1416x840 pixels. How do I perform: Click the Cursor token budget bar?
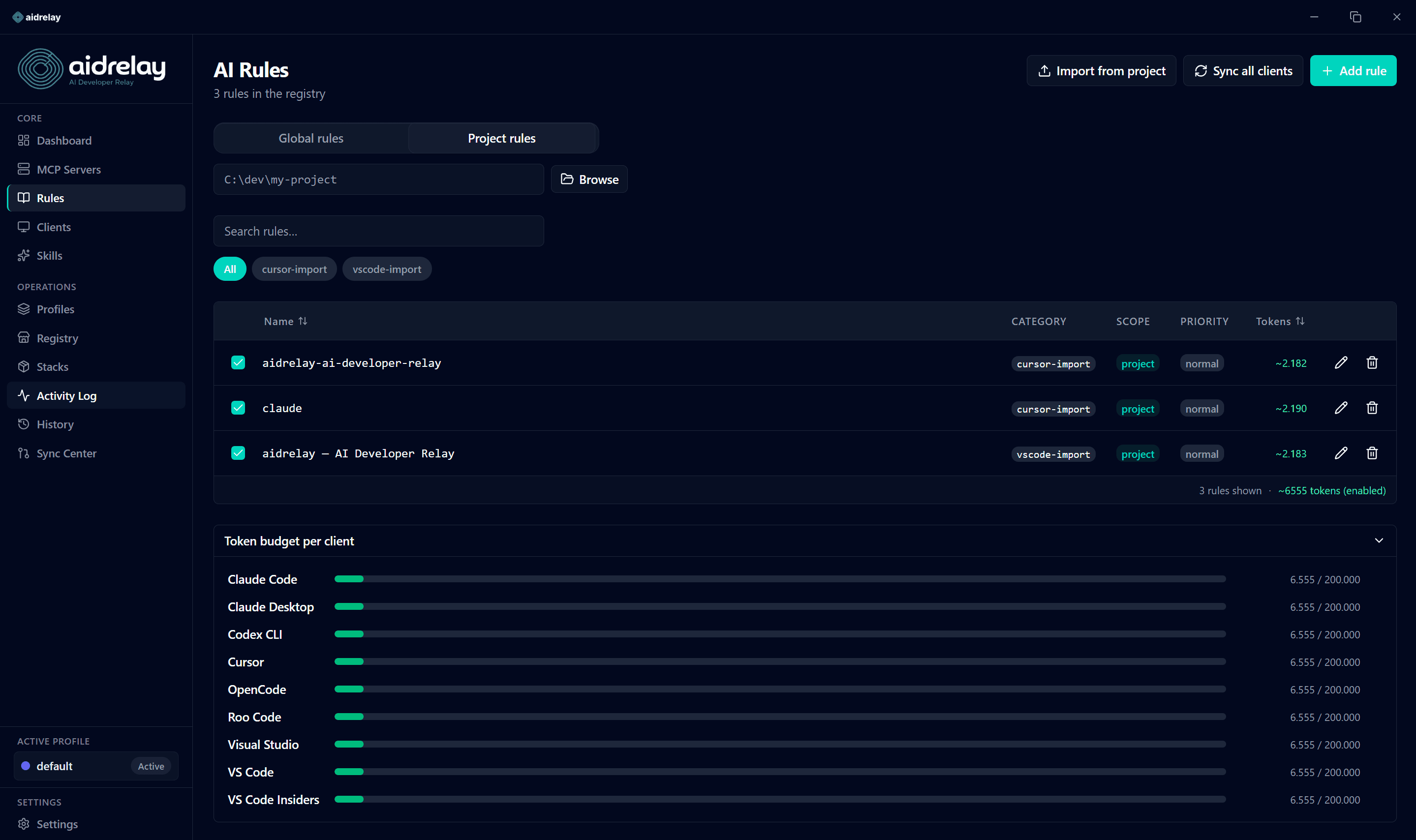[x=780, y=661]
